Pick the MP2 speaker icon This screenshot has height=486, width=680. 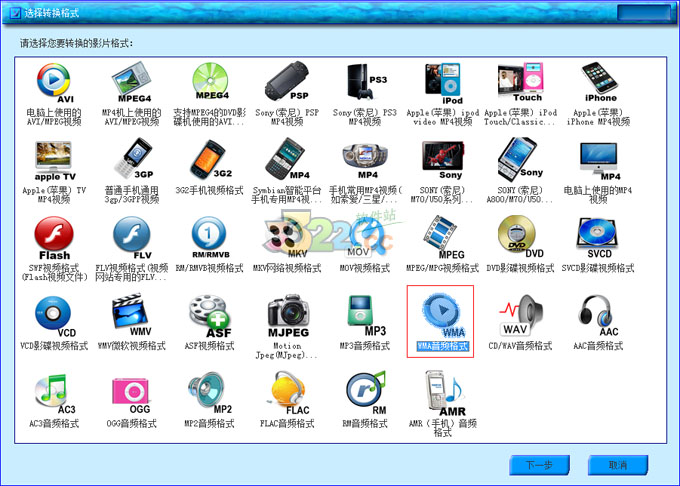tap(210, 393)
